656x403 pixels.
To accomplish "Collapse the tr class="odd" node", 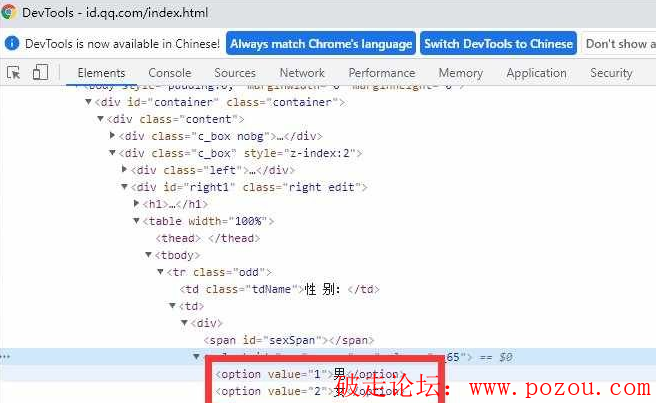I will pos(160,272).
